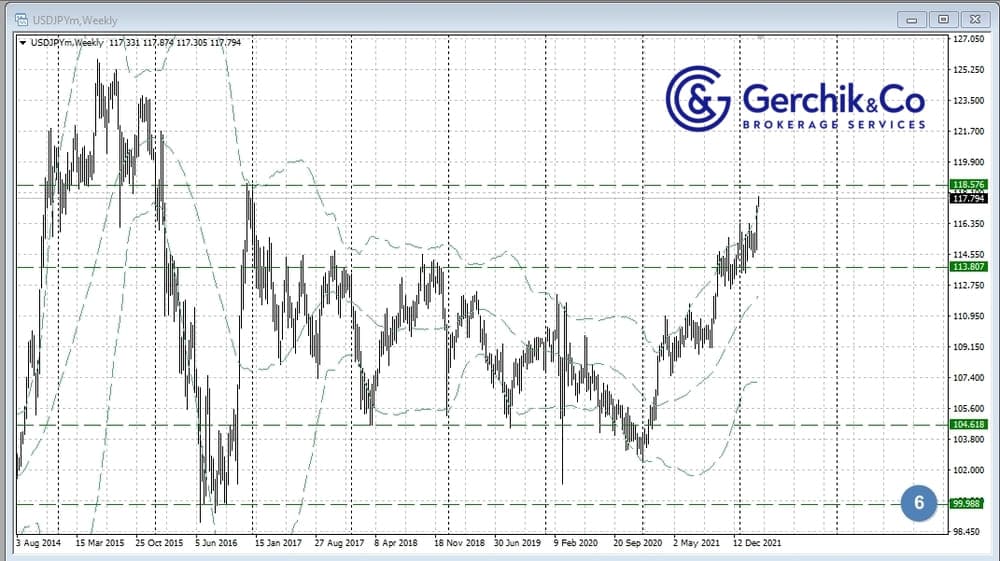Click the 127.050 top price scale value
Viewport: 1000px width, 561px height.
[x=969, y=39]
